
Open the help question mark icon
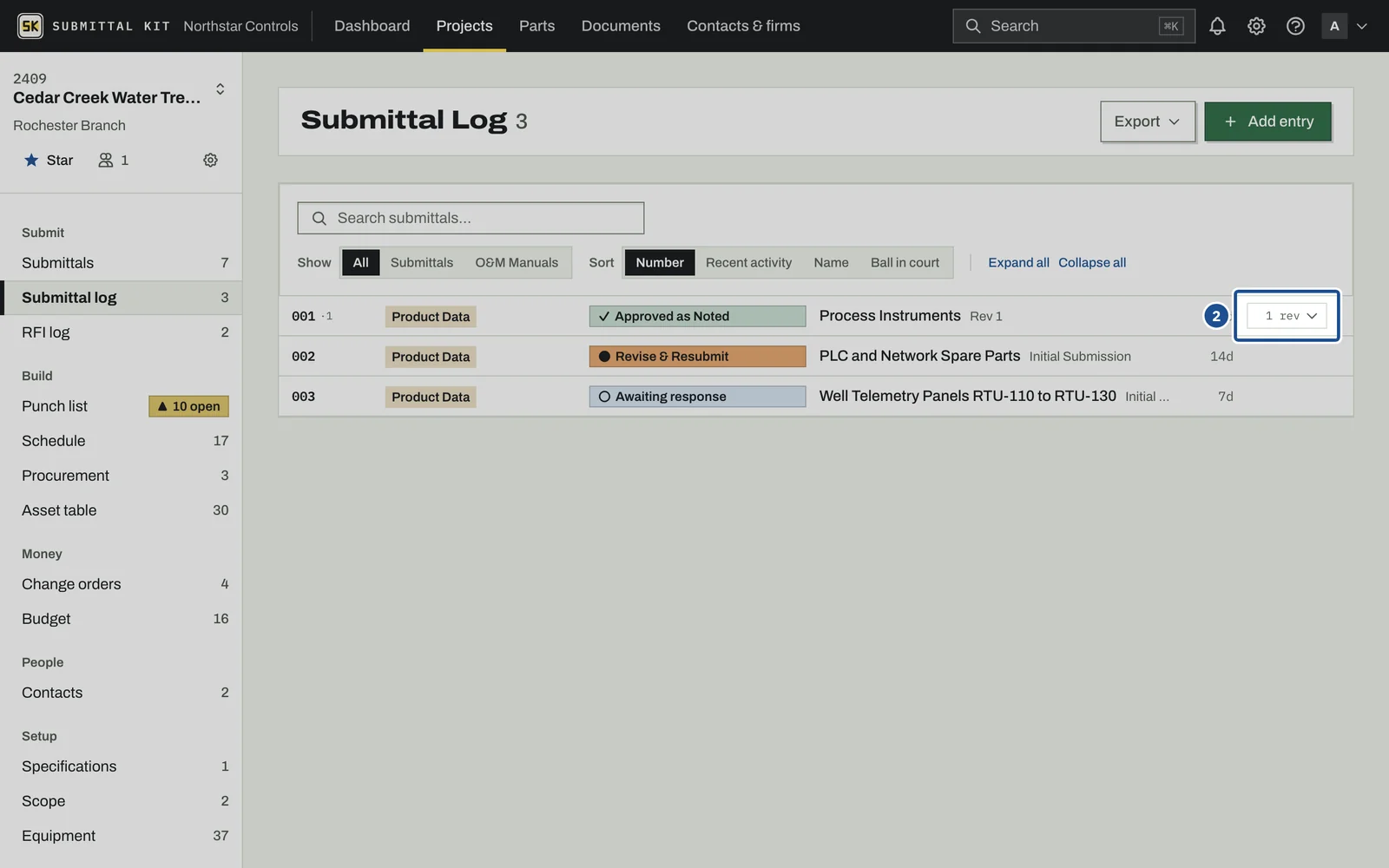[1295, 26]
